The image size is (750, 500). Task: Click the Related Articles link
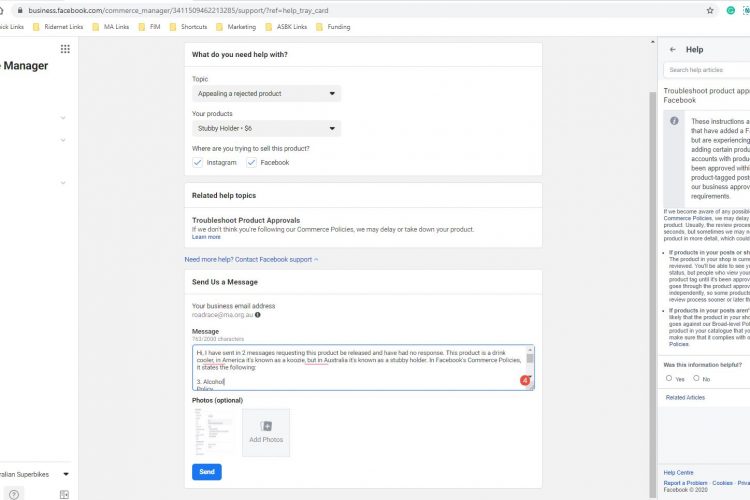coord(685,398)
